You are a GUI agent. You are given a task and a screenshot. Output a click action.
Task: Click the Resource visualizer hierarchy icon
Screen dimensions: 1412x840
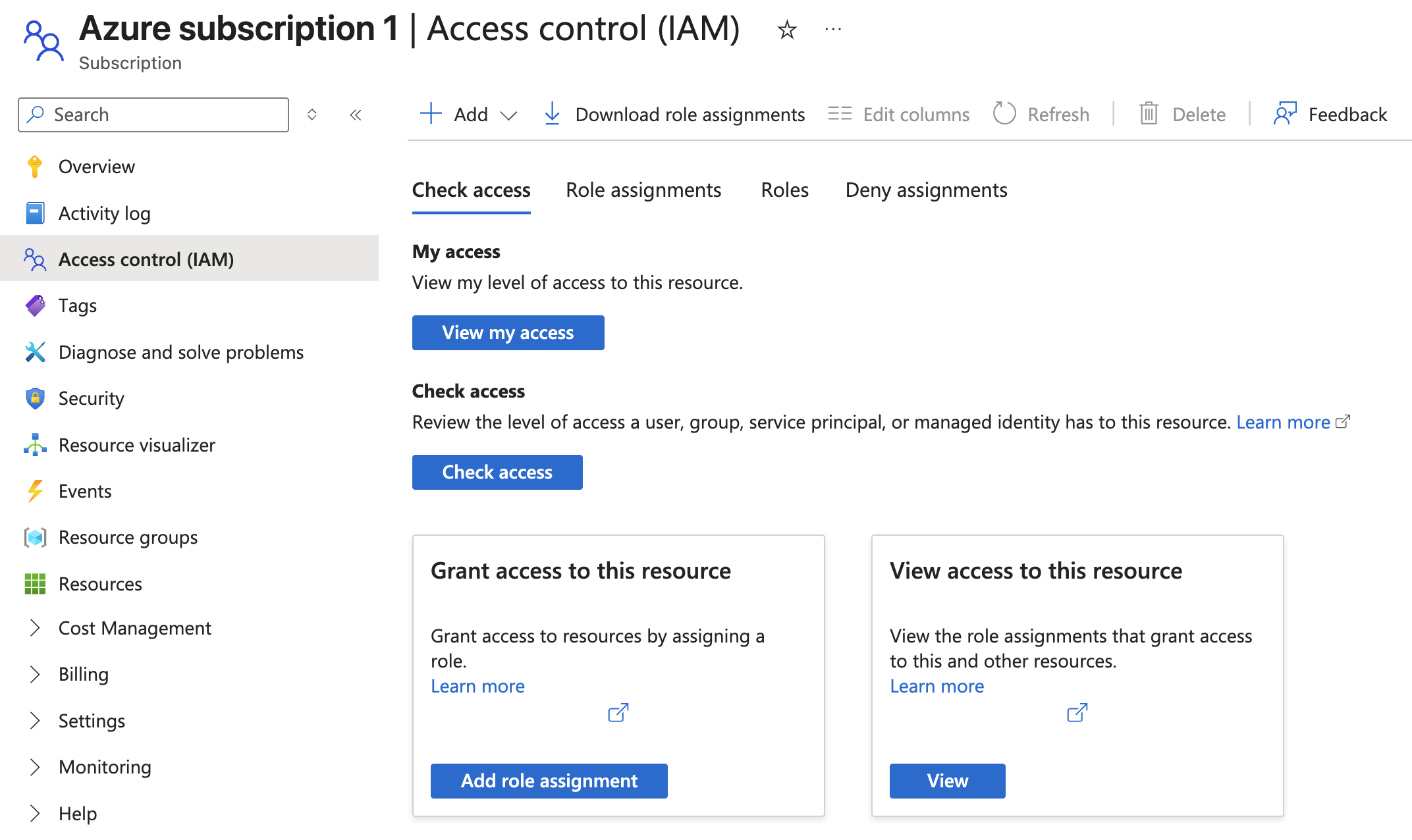pyautogui.click(x=35, y=445)
